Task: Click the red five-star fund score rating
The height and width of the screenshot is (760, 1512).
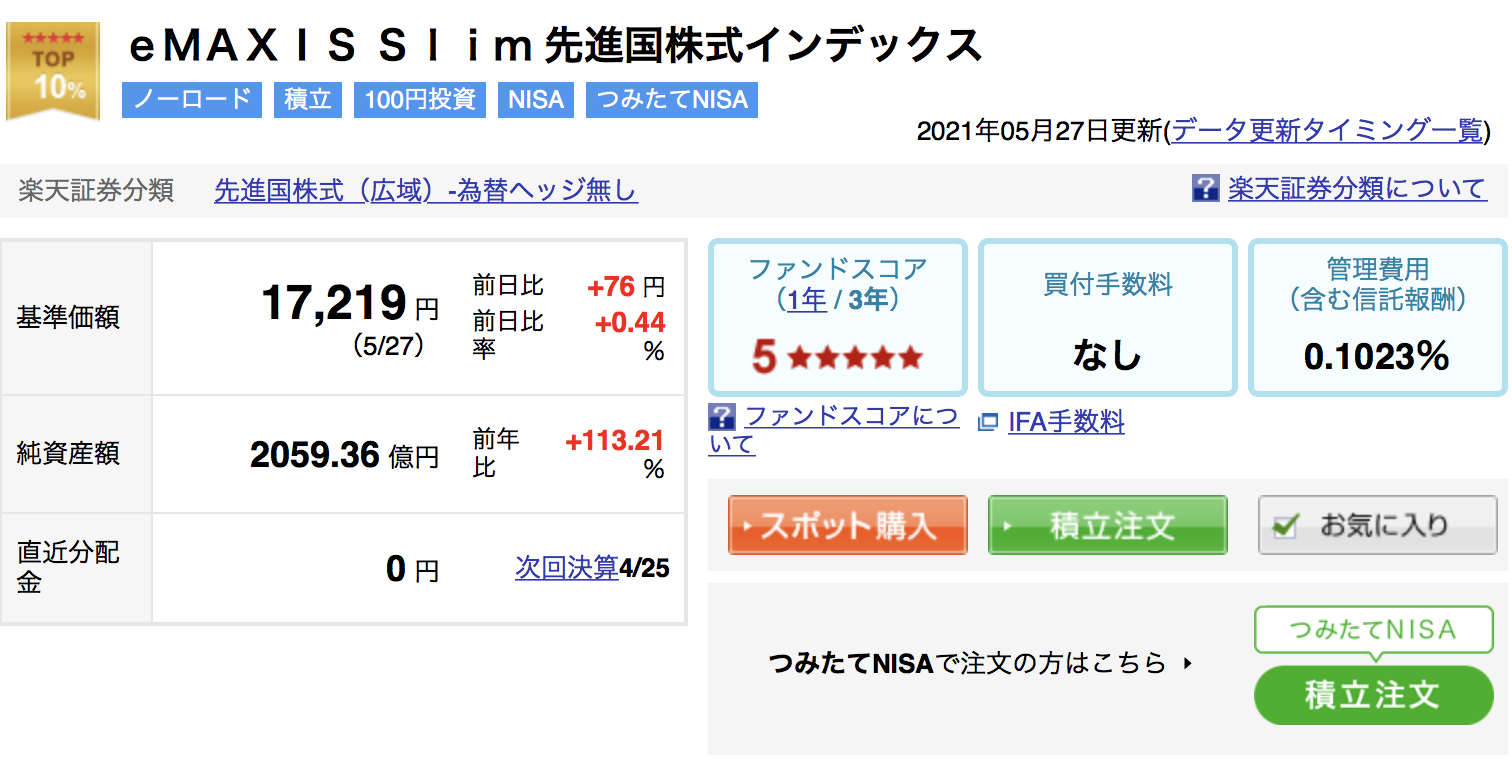Action: tap(837, 357)
